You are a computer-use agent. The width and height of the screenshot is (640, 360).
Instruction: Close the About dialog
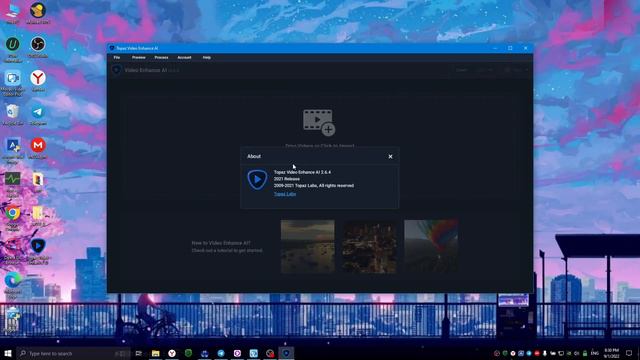(390, 156)
